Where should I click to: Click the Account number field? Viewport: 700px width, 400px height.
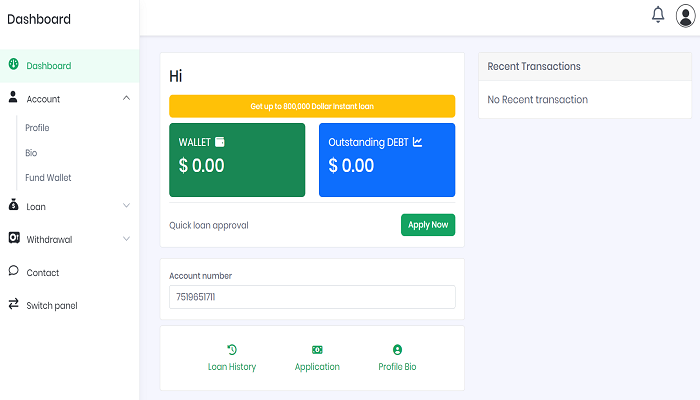(x=312, y=297)
